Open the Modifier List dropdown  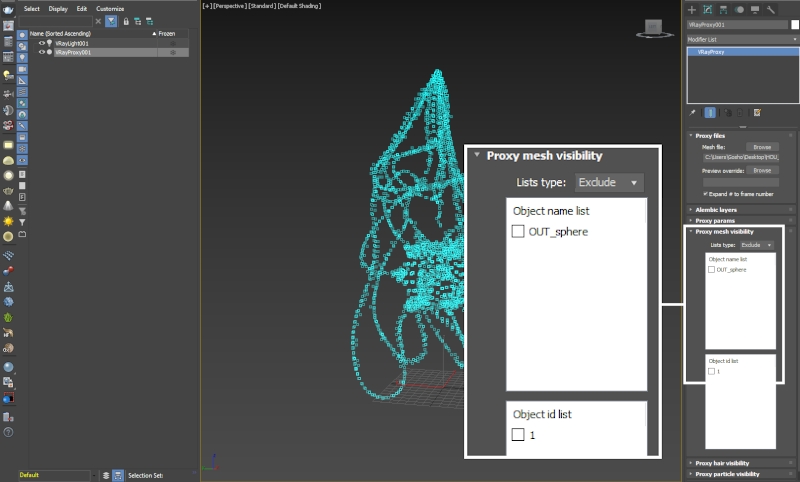[x=742, y=39]
